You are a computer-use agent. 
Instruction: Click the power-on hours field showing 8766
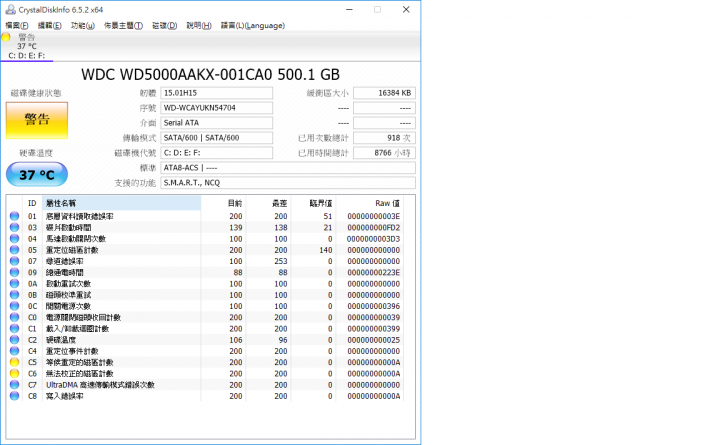(x=384, y=153)
